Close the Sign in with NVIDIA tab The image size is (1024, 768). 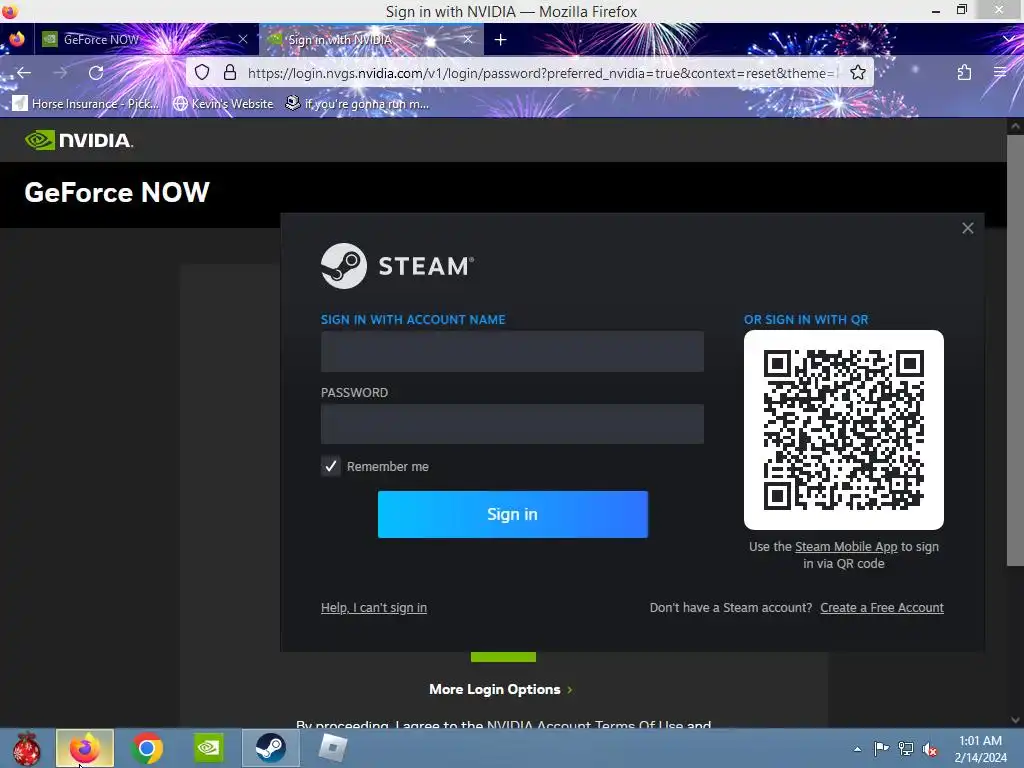pyautogui.click(x=468, y=39)
